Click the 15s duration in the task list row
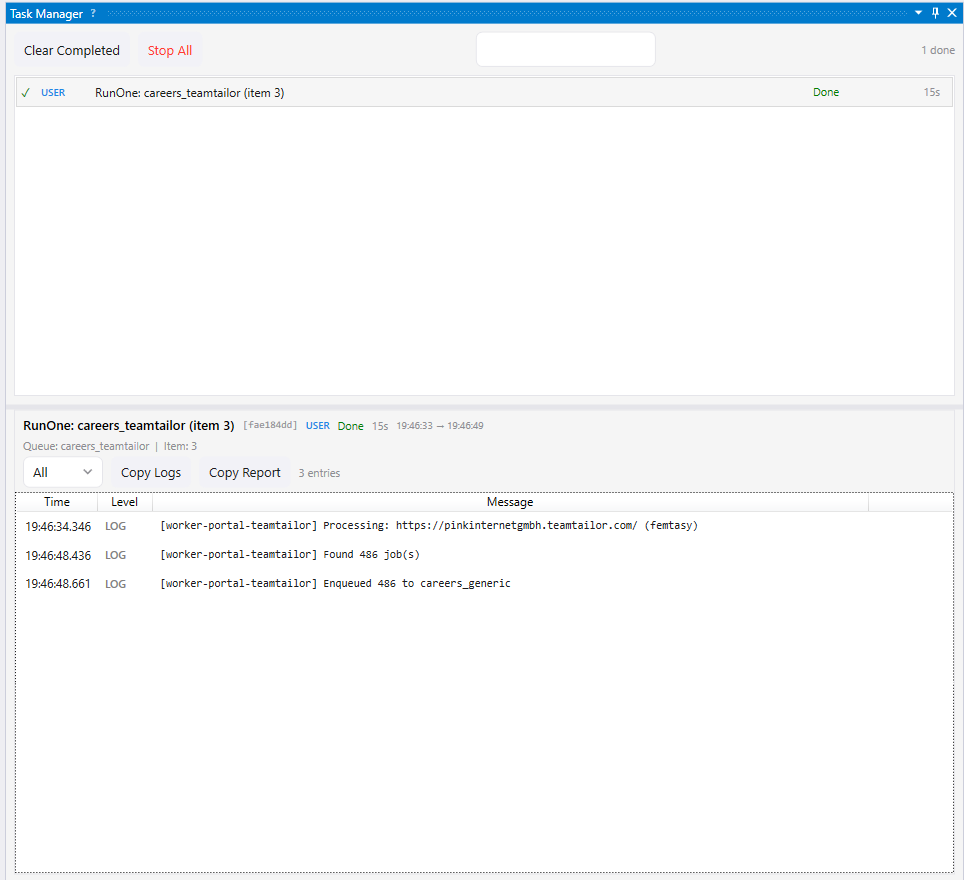Viewport: 964px width, 880px height. coord(931,92)
